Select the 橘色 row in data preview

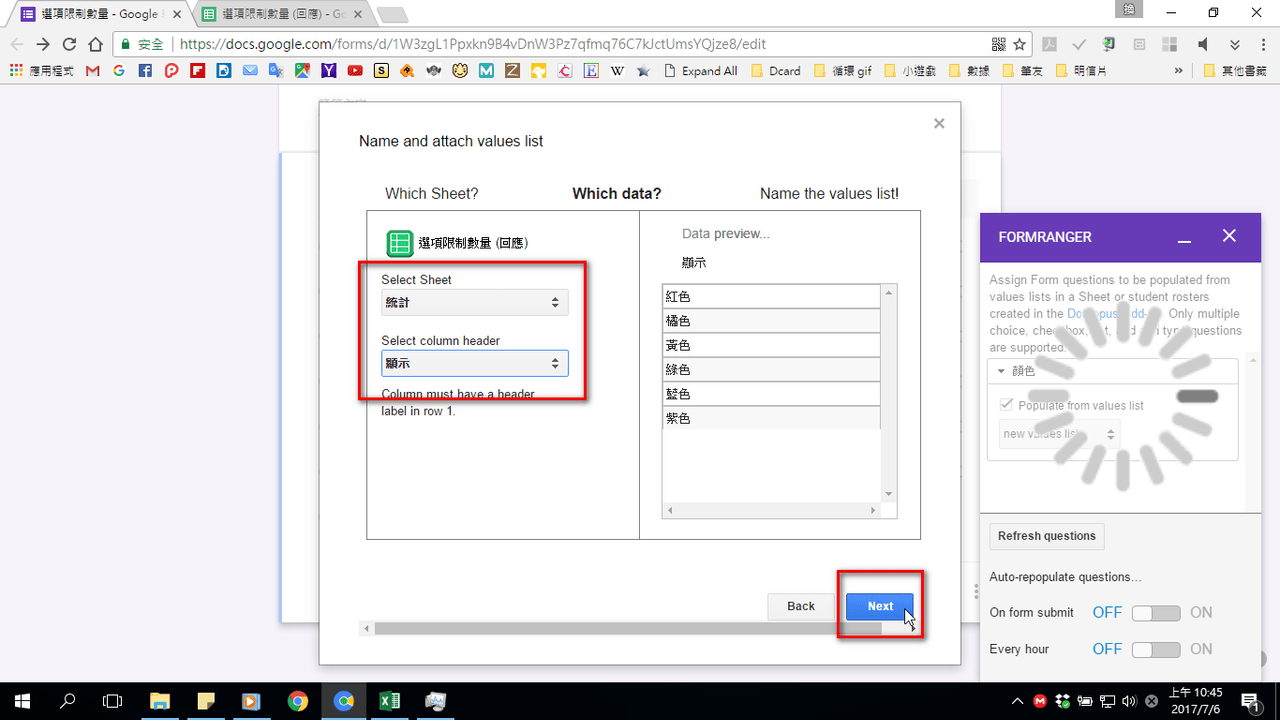(x=771, y=321)
